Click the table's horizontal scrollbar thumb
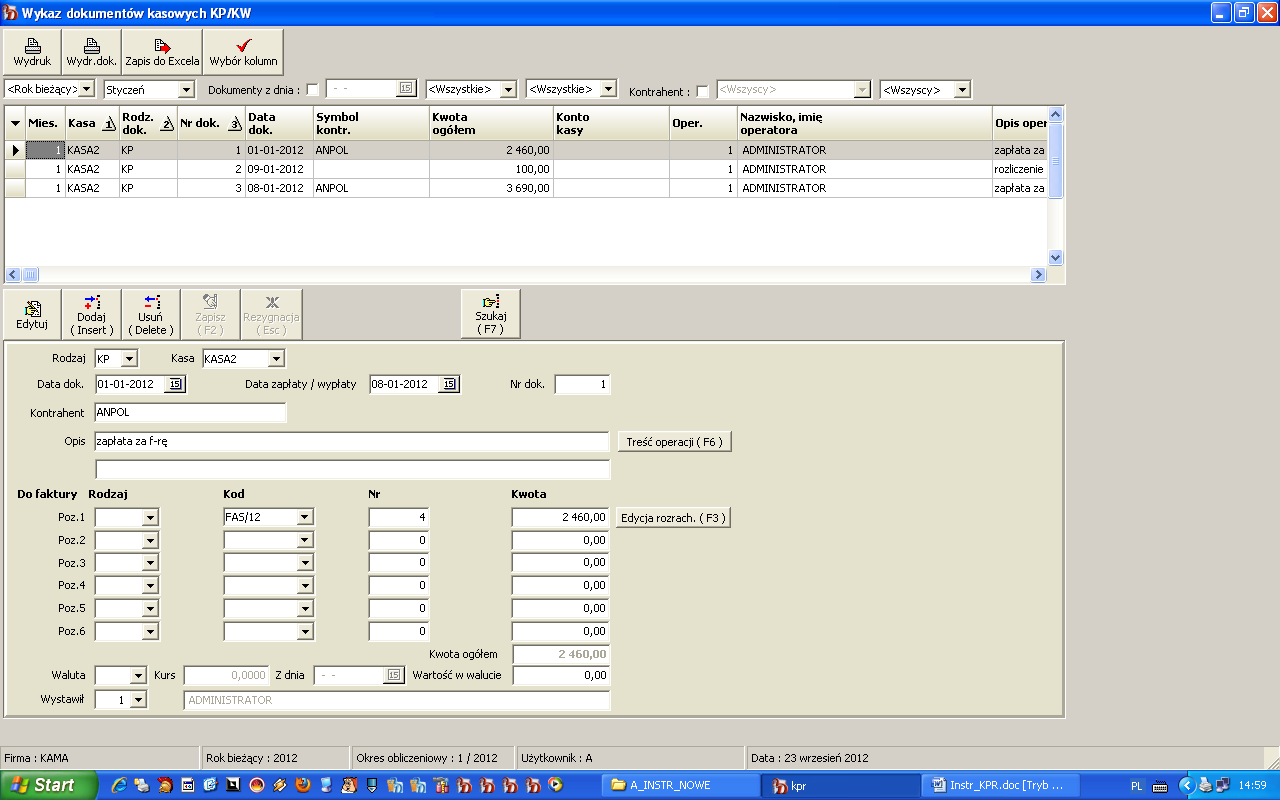The width and height of the screenshot is (1280, 800). [31, 274]
